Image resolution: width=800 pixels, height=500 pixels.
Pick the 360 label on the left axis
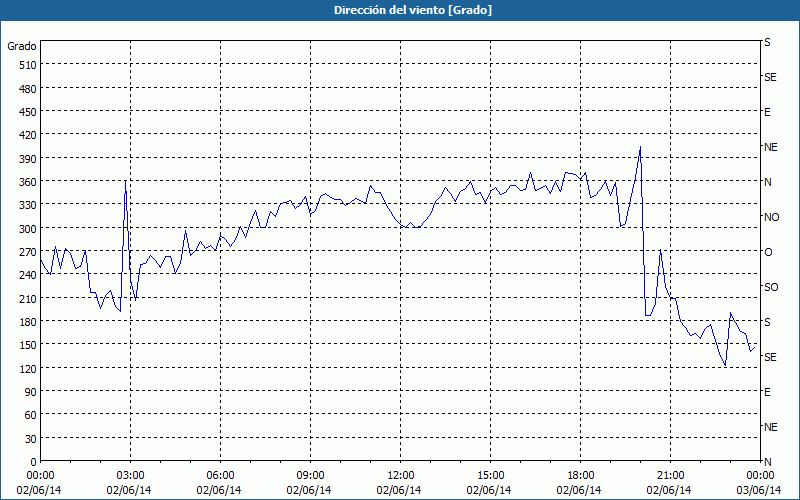pyautogui.click(x=29, y=182)
